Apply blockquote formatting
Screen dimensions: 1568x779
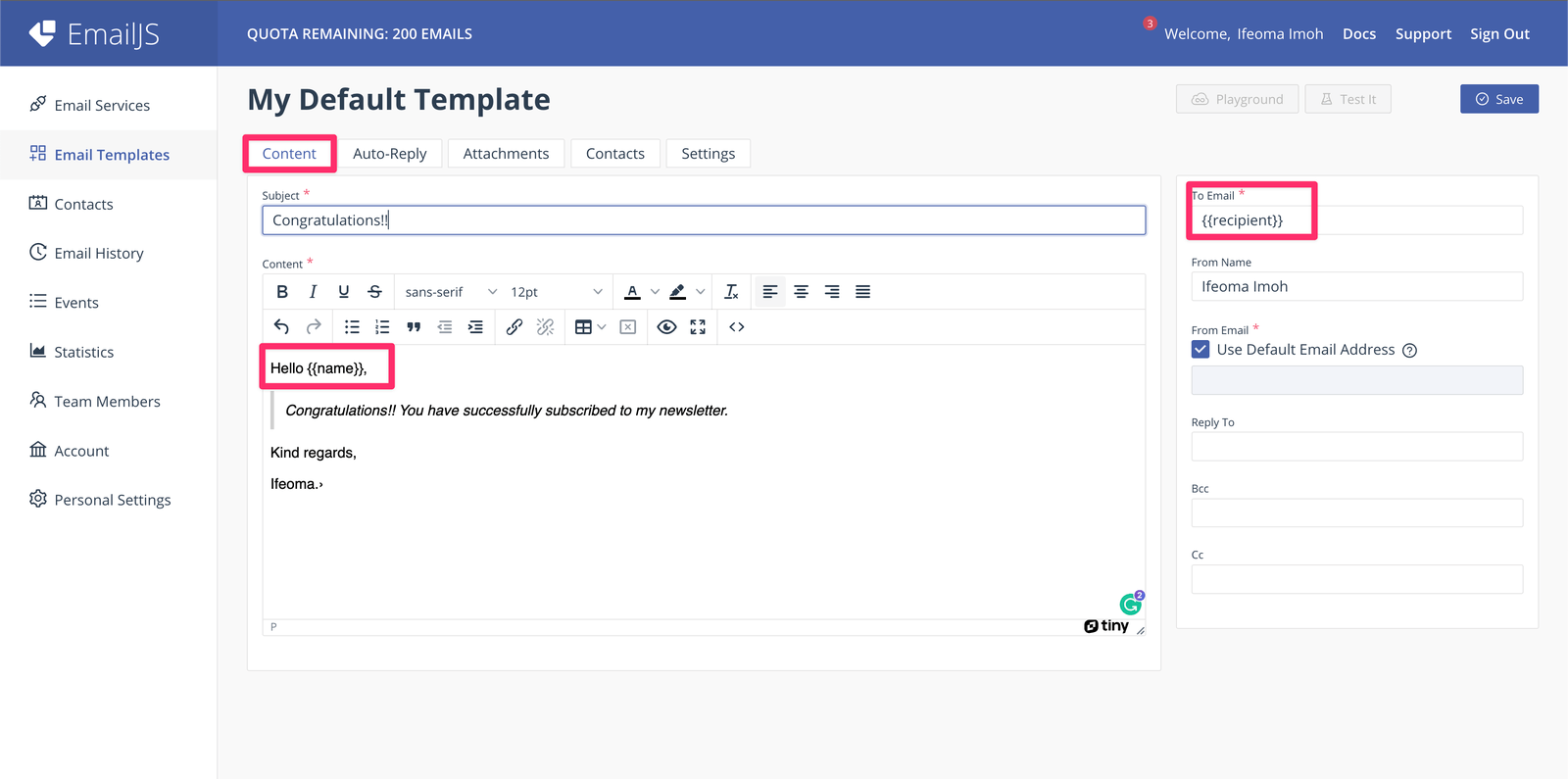coord(414,327)
